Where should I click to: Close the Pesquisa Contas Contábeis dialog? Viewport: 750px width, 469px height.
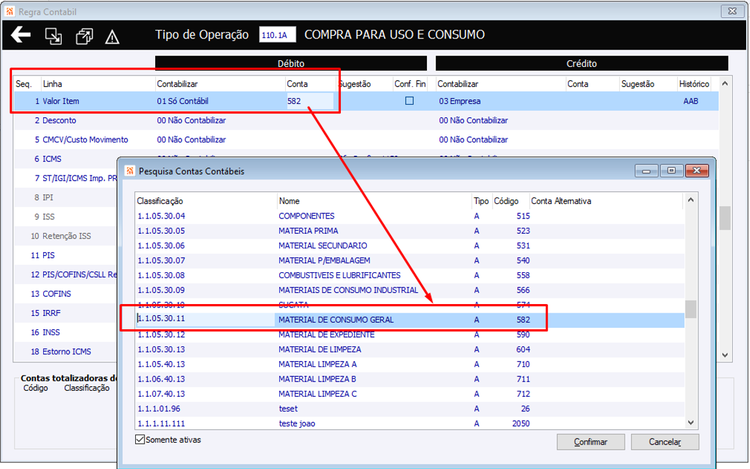(x=696, y=171)
